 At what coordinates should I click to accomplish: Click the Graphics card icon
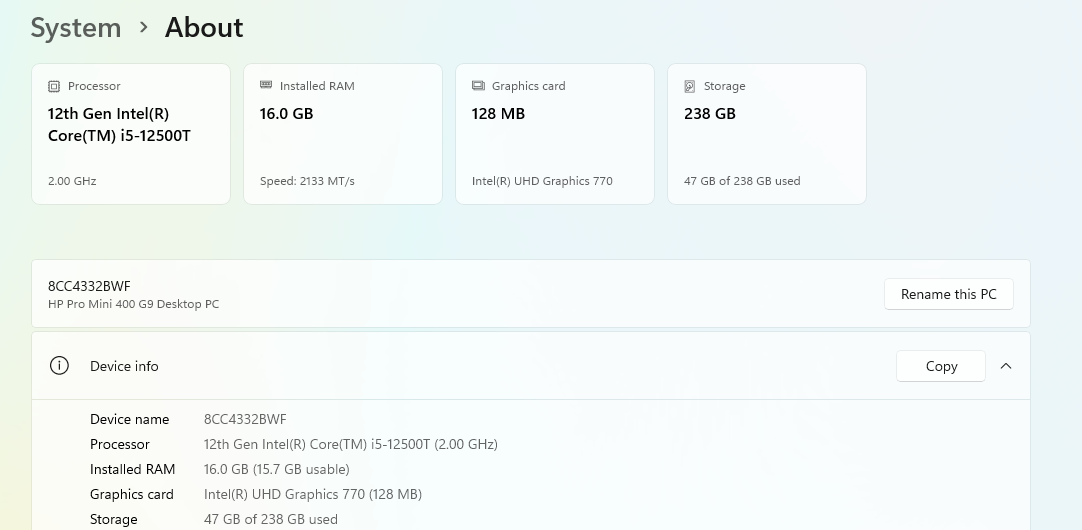tap(478, 86)
